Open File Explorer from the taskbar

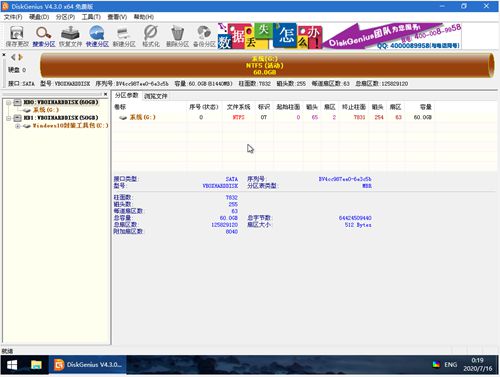(x=36, y=365)
